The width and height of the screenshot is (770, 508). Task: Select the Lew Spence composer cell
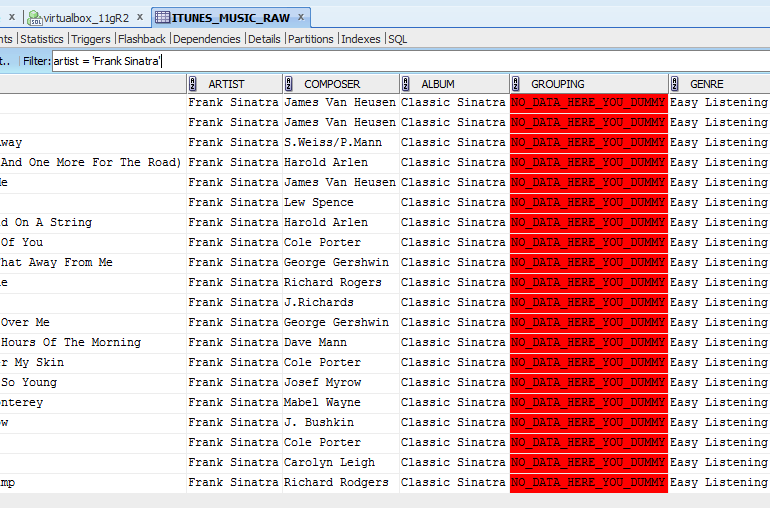pos(341,202)
